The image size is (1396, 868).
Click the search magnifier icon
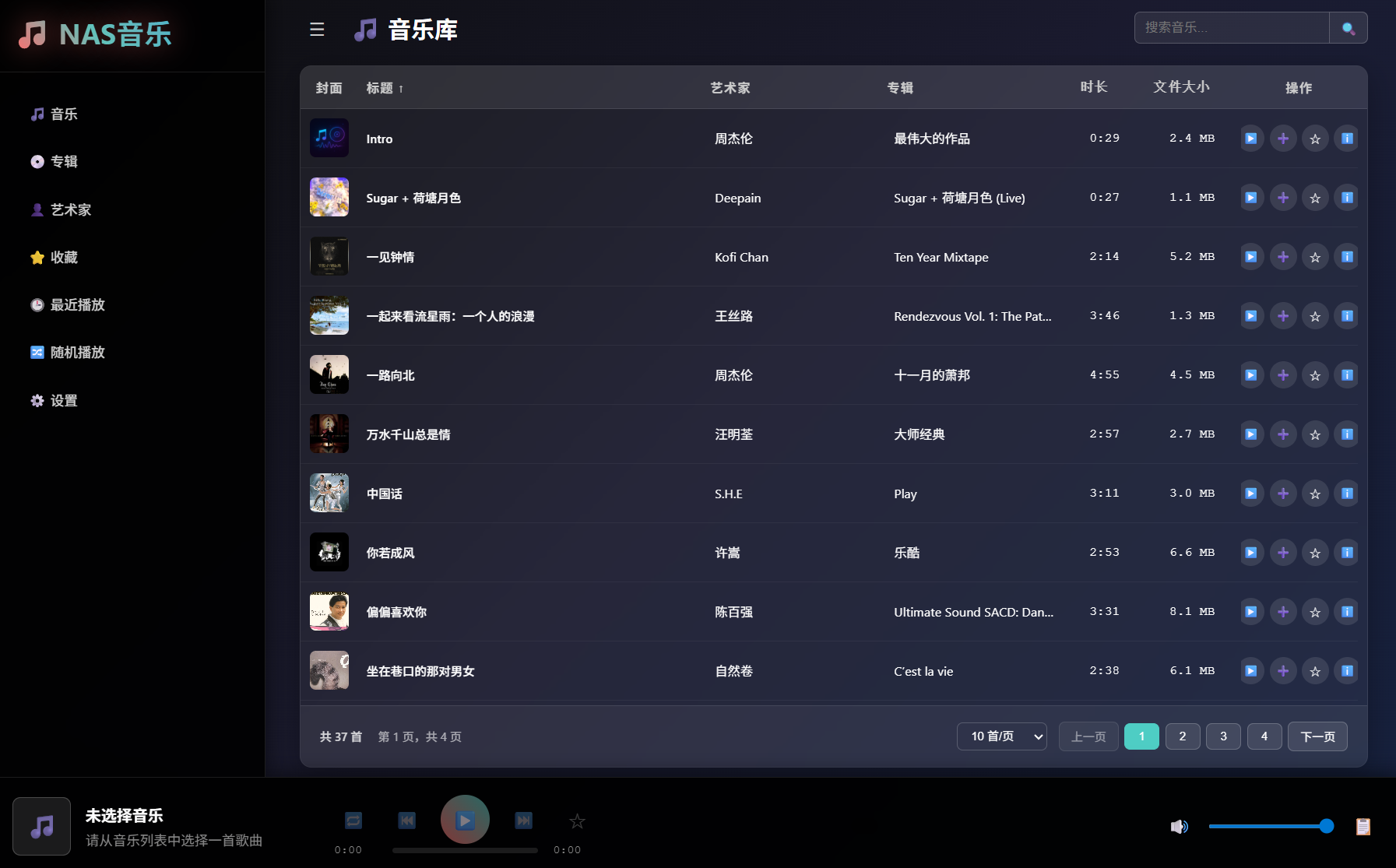(1348, 27)
